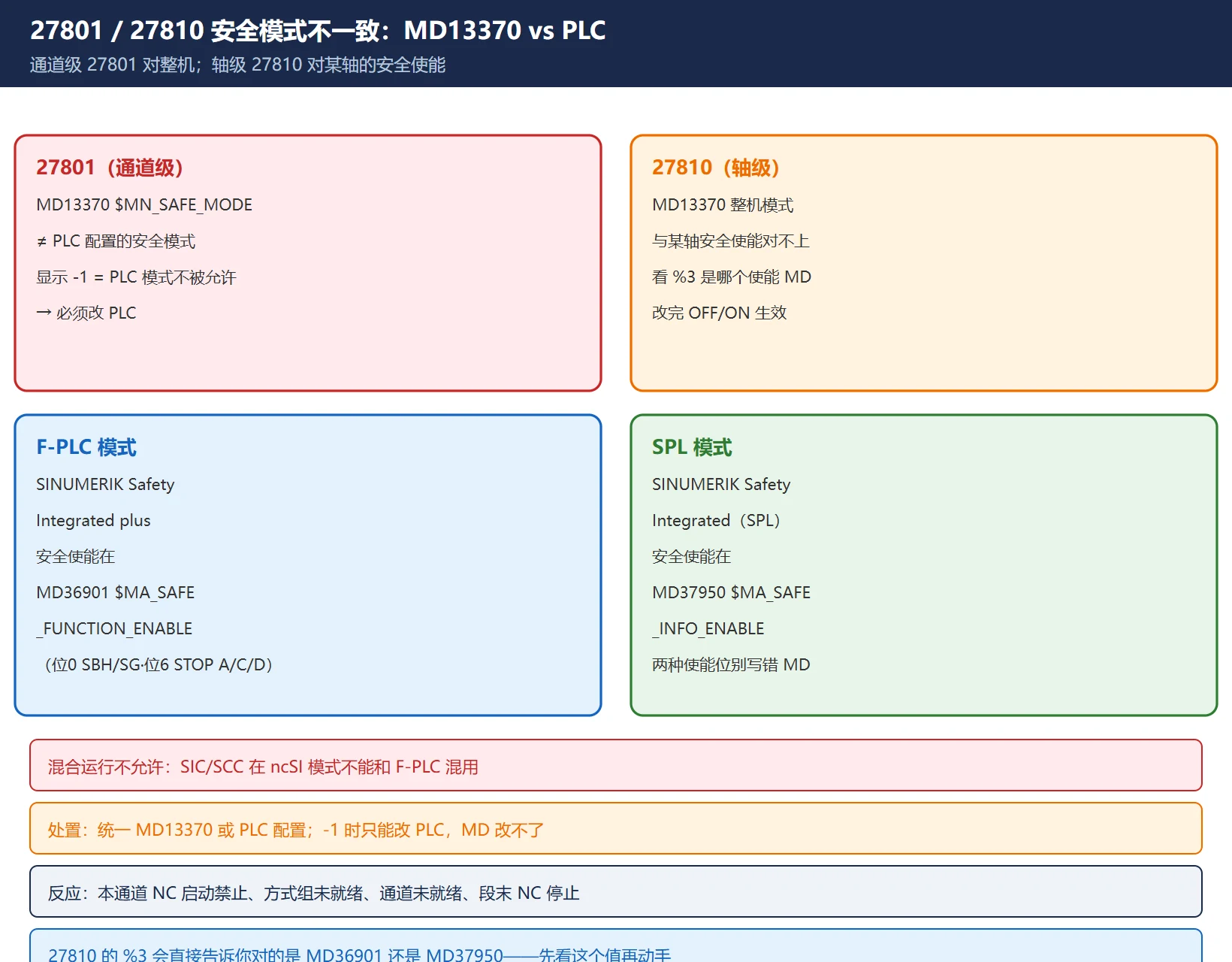Click 'MD37950 $MA_SAFE' line
The image size is (1232, 962).
click(x=731, y=592)
